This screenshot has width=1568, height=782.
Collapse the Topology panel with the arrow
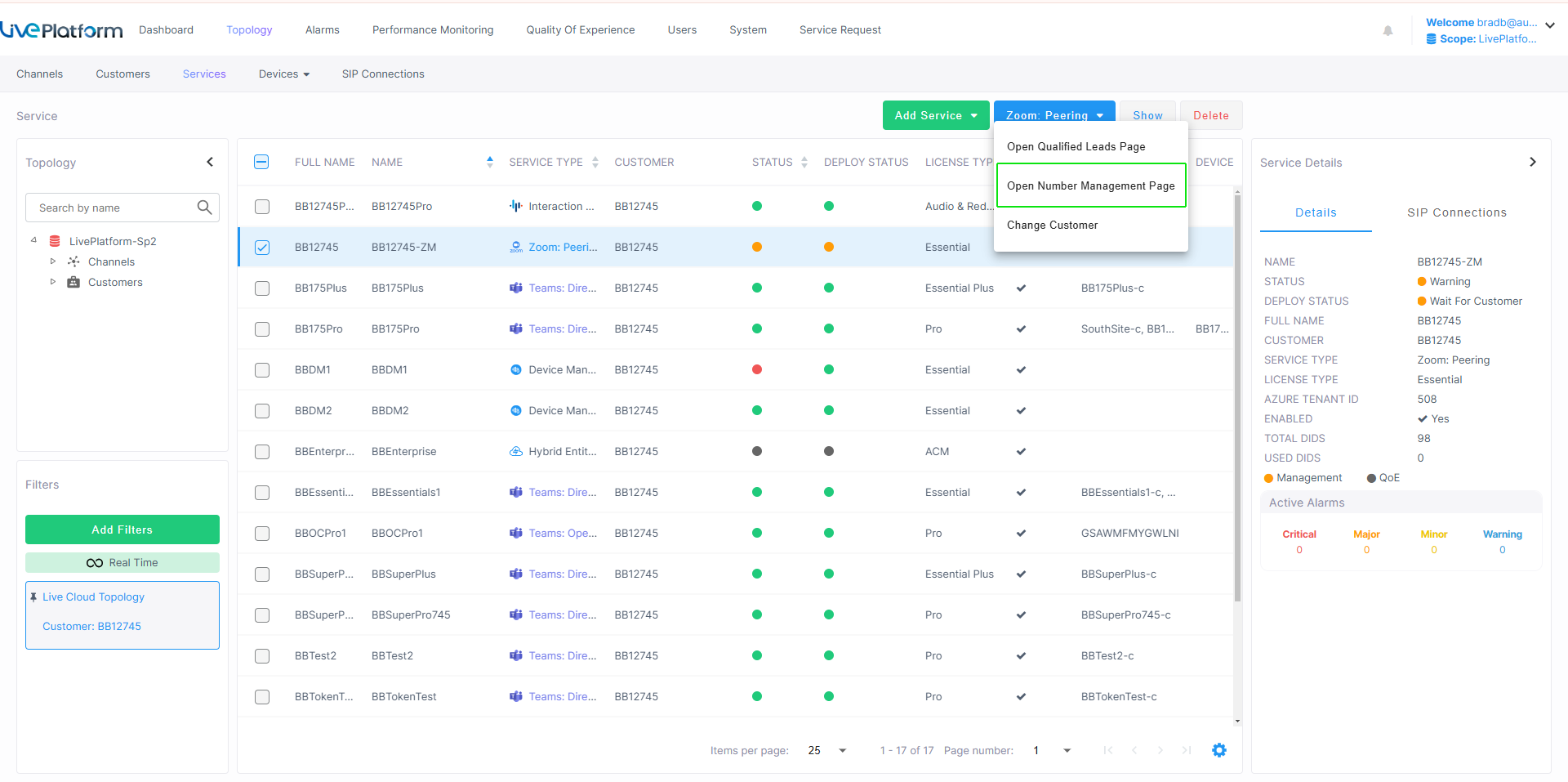pos(210,162)
